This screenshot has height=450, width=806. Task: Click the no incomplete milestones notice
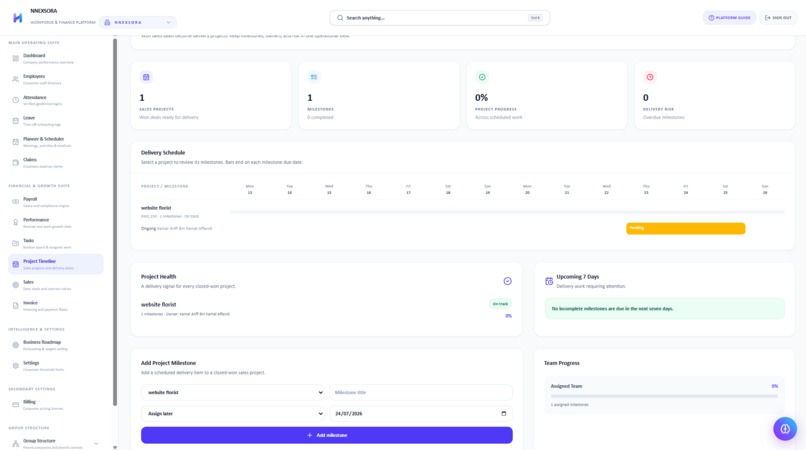(x=665, y=309)
